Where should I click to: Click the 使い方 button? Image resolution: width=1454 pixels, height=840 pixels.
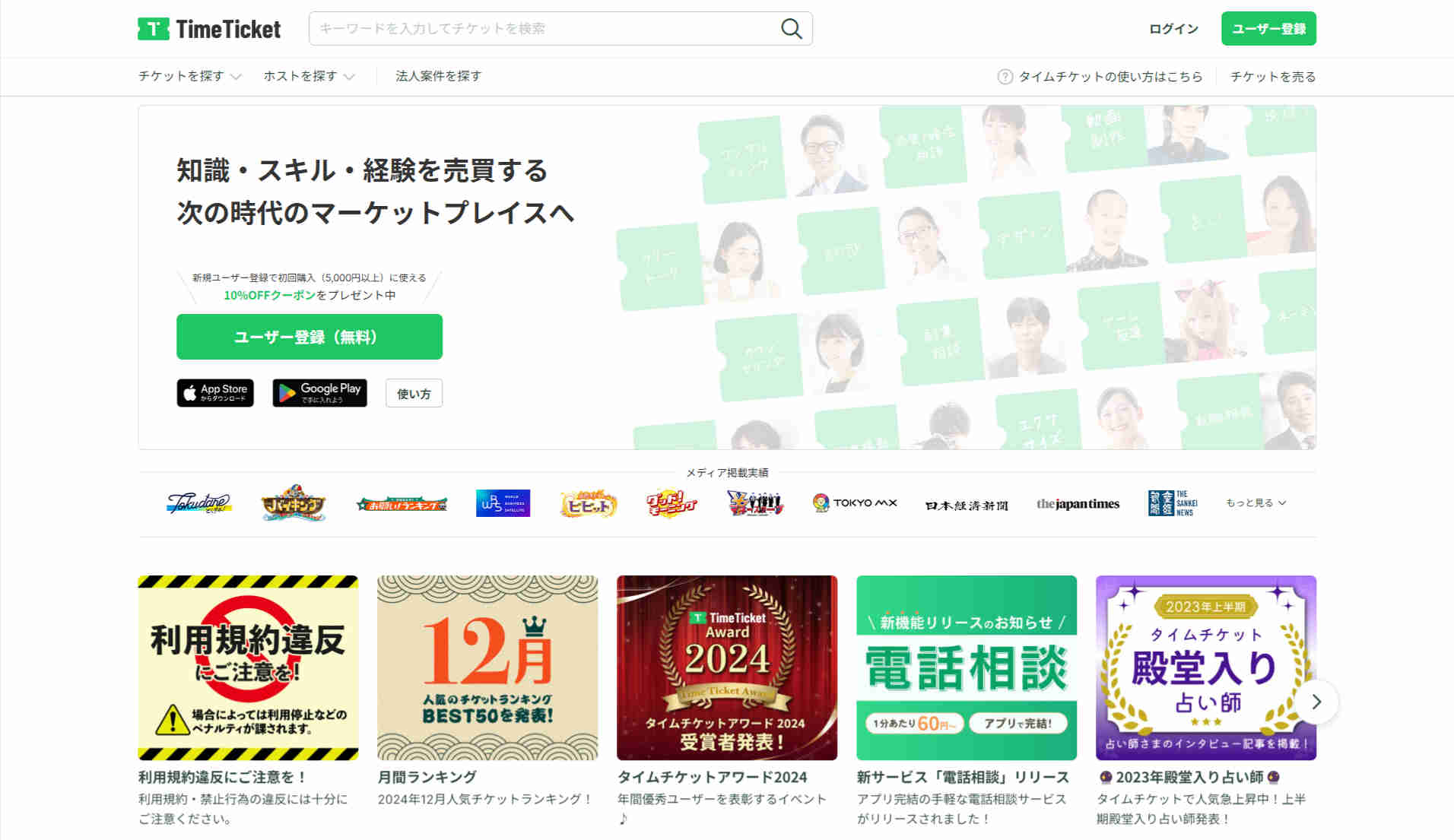414,394
